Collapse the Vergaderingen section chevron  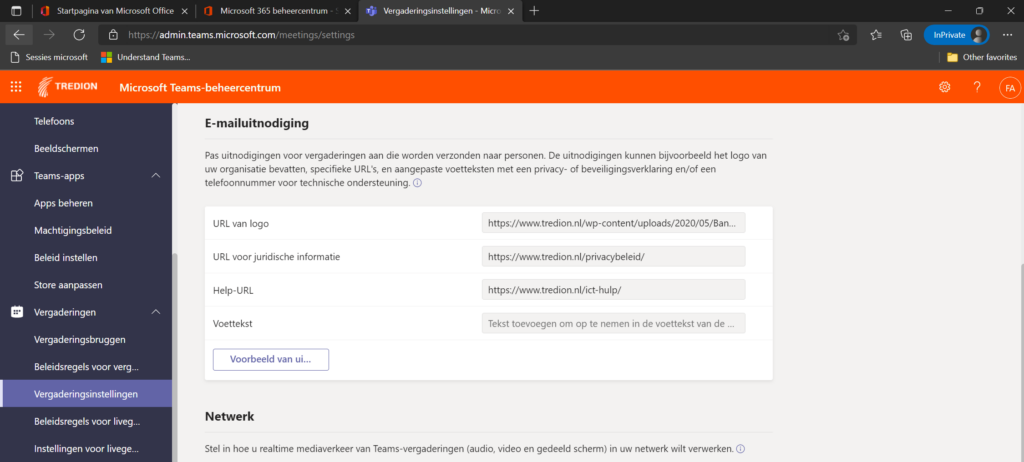point(156,312)
